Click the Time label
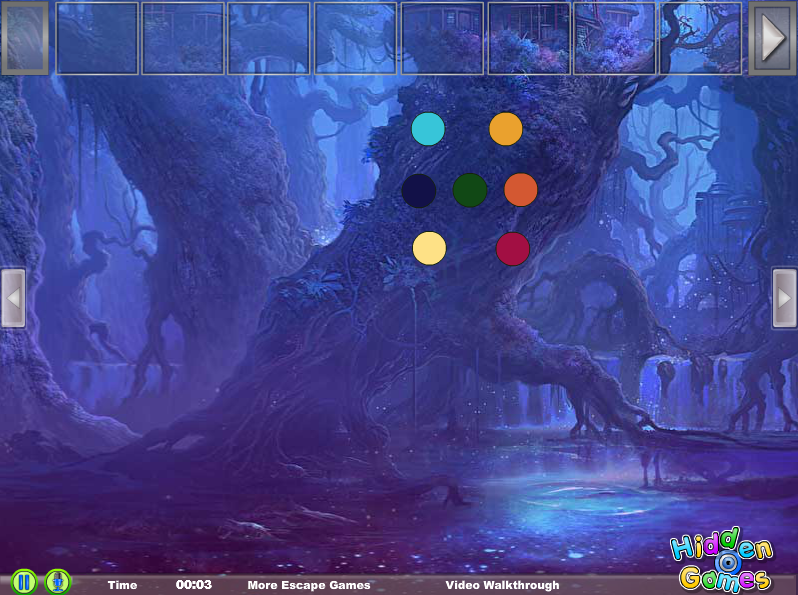The width and height of the screenshot is (798, 595). coord(122,585)
